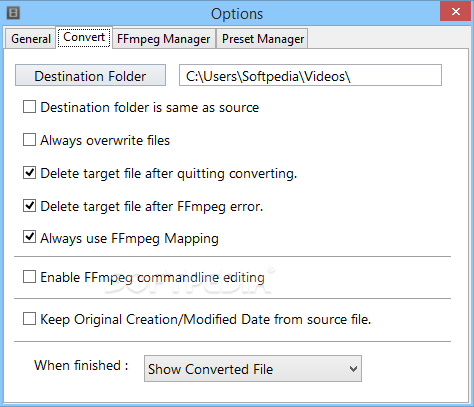This screenshot has width=474, height=407.
Task: Click the application icon in the title bar
Action: [13, 13]
